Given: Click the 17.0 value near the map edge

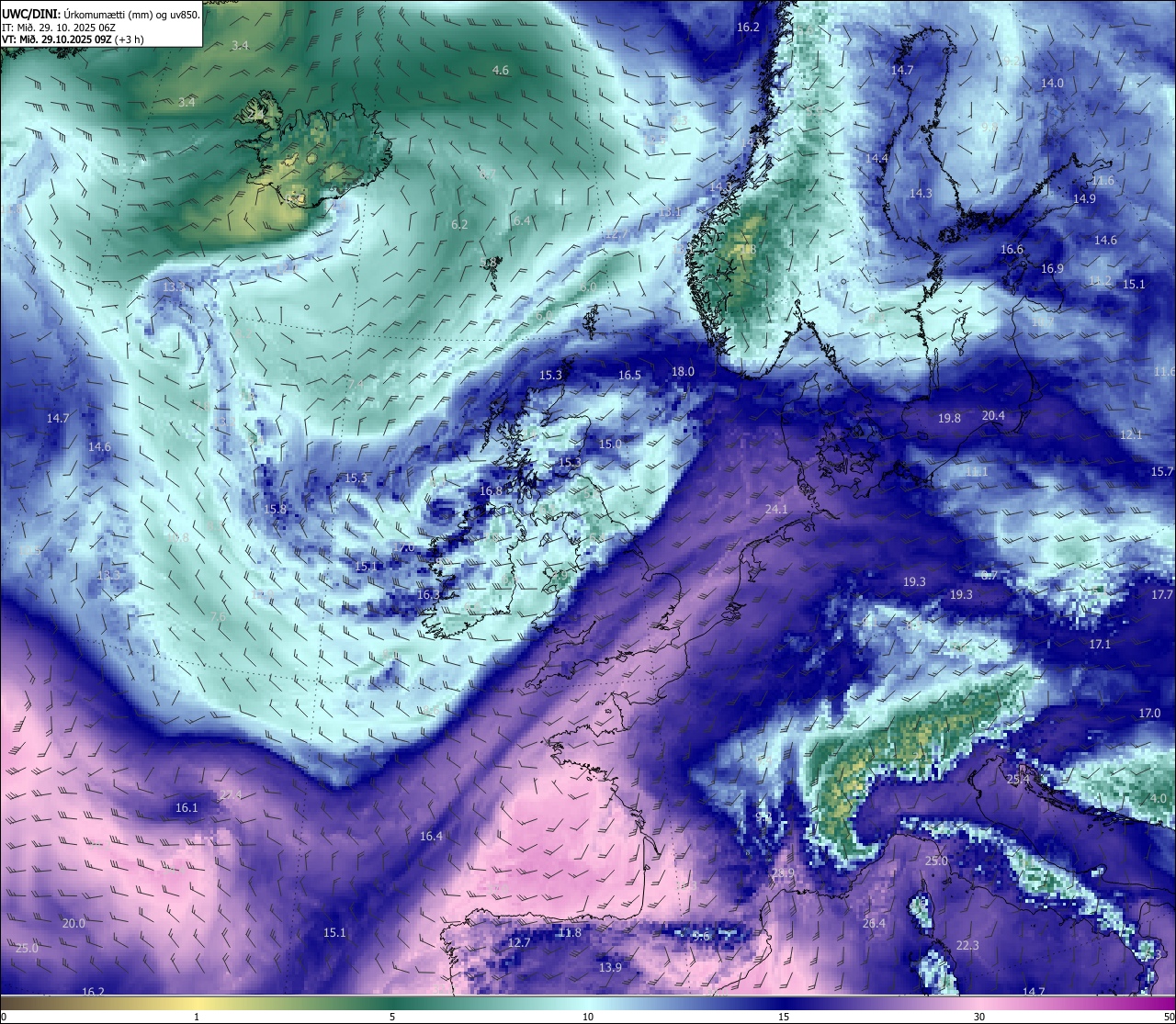Looking at the screenshot, I should tap(1149, 714).
